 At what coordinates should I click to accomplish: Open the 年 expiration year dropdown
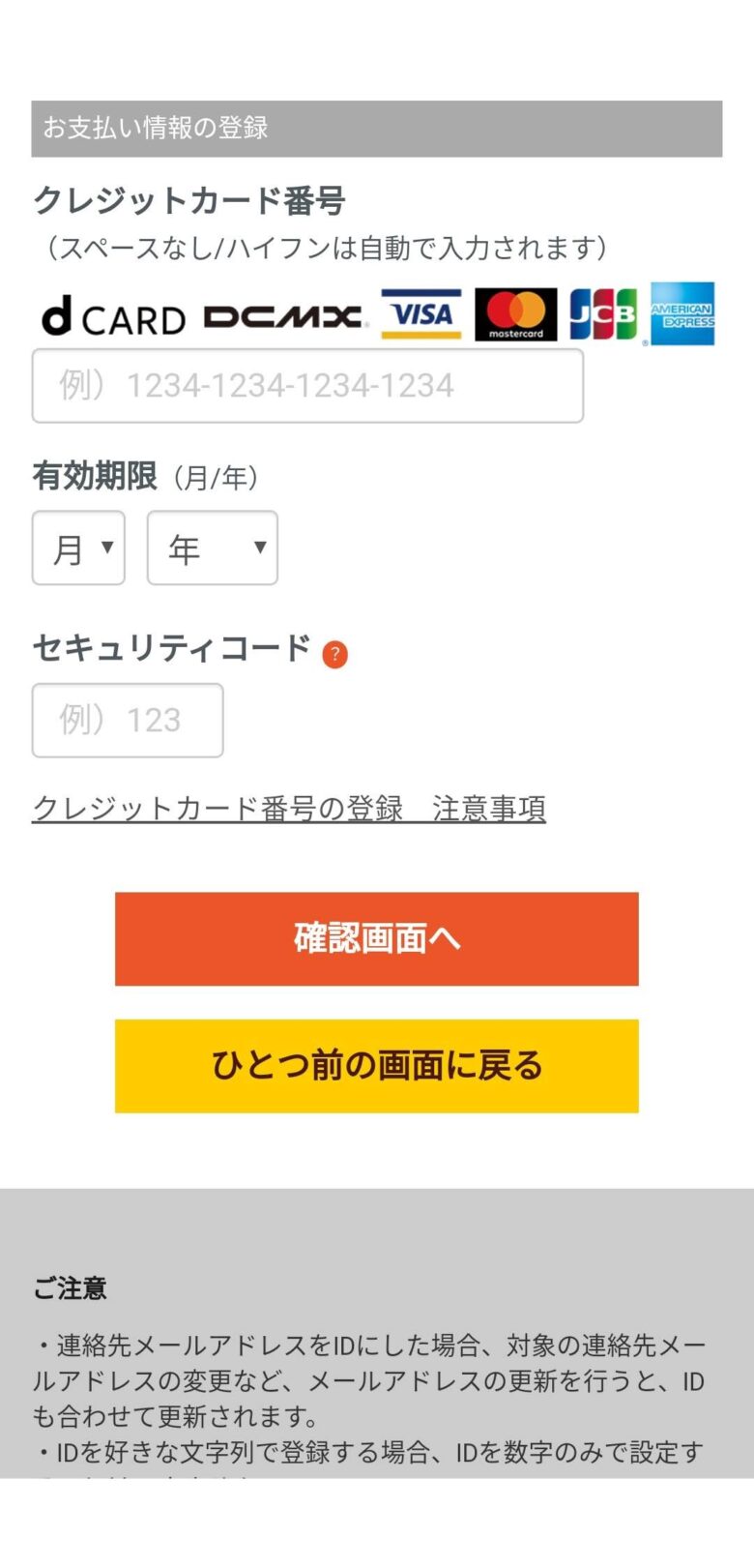(213, 548)
